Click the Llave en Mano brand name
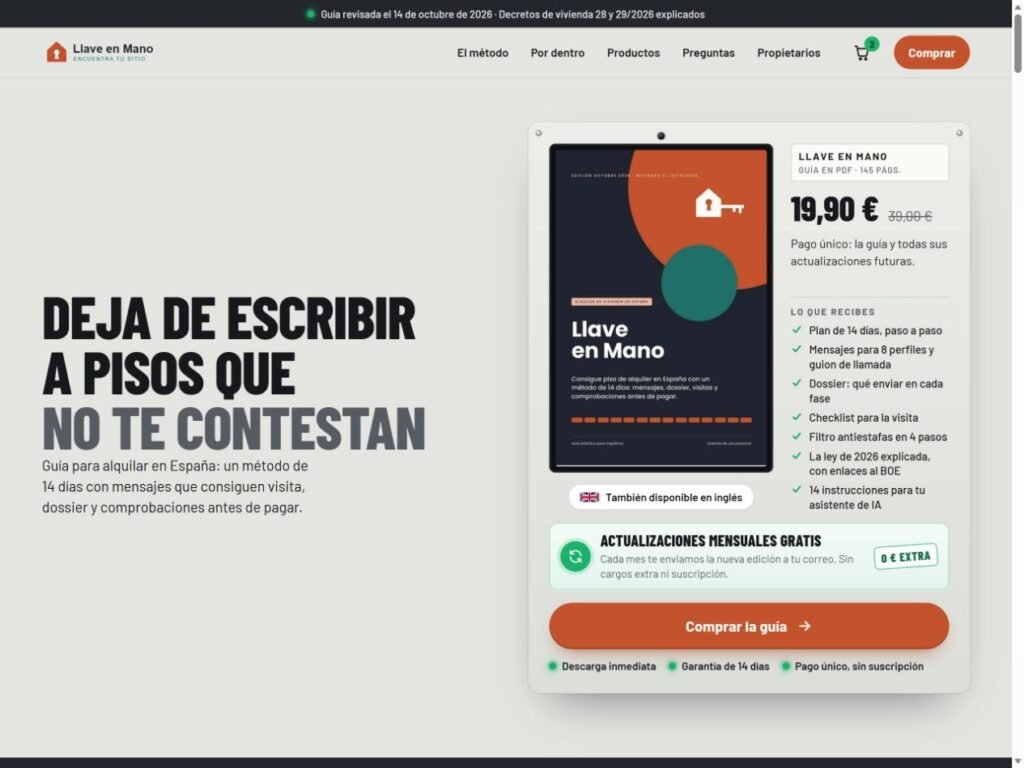Image resolution: width=1024 pixels, height=768 pixels. (x=113, y=48)
